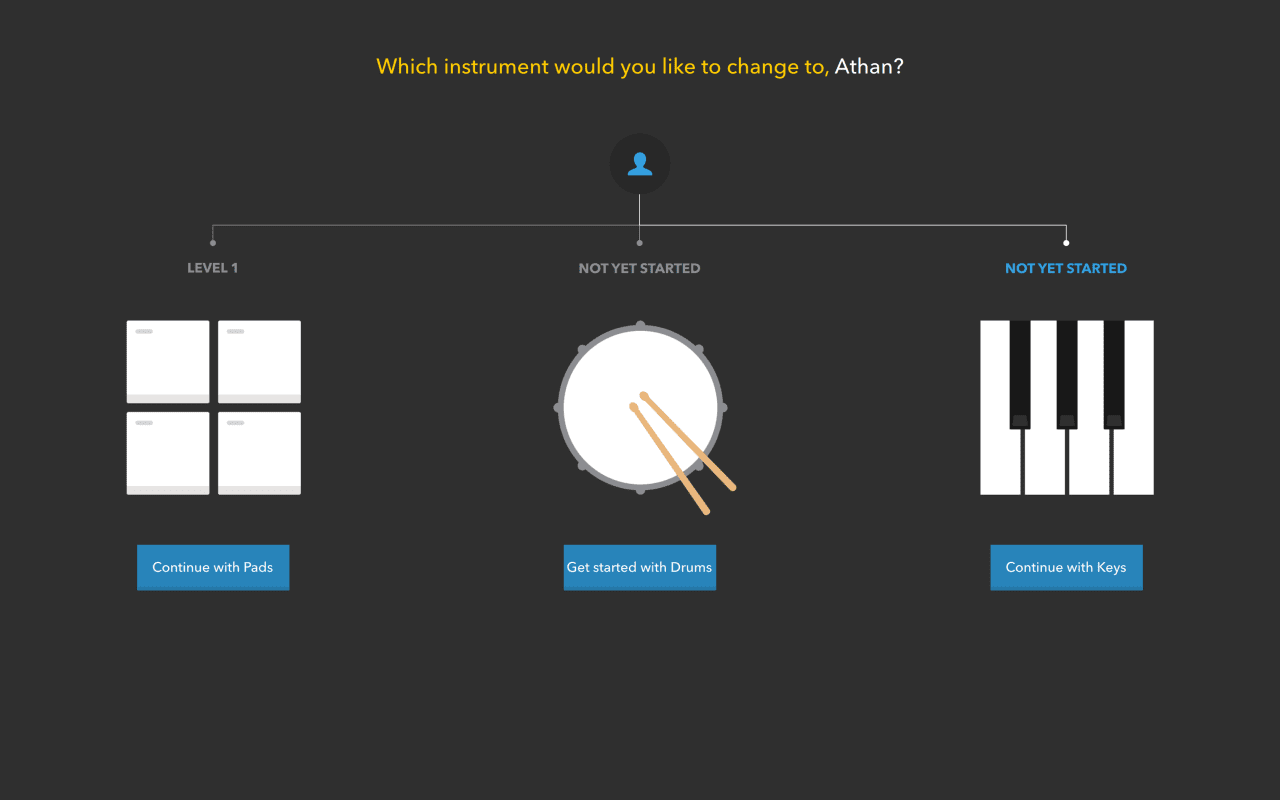Screen dimensions: 1280x800
Task: Click the connector node above the Pads column
Action: [x=213, y=240]
